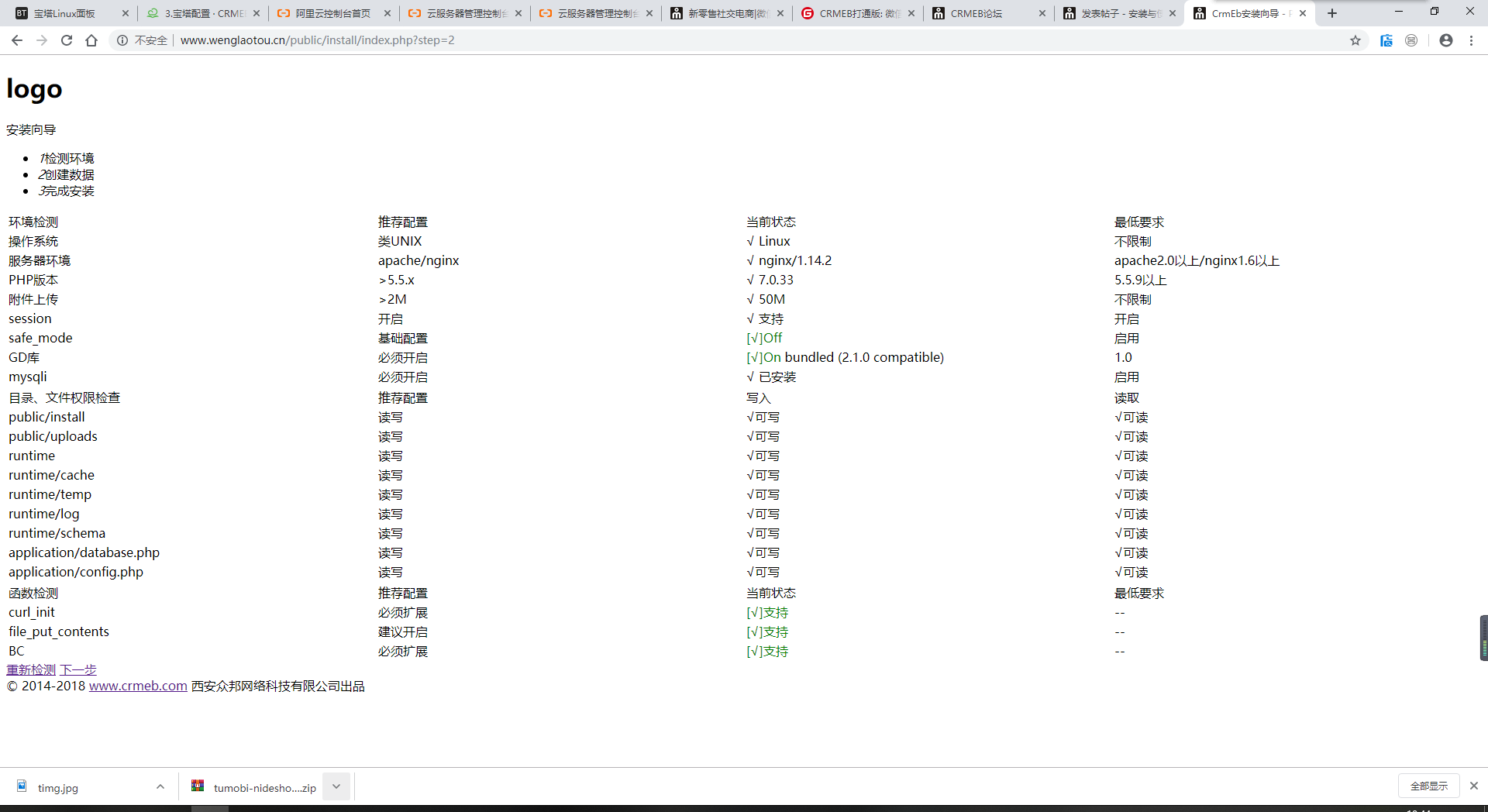Grab the page vertical scrollbar thumb
1488x812 pixels.
click(x=1483, y=638)
